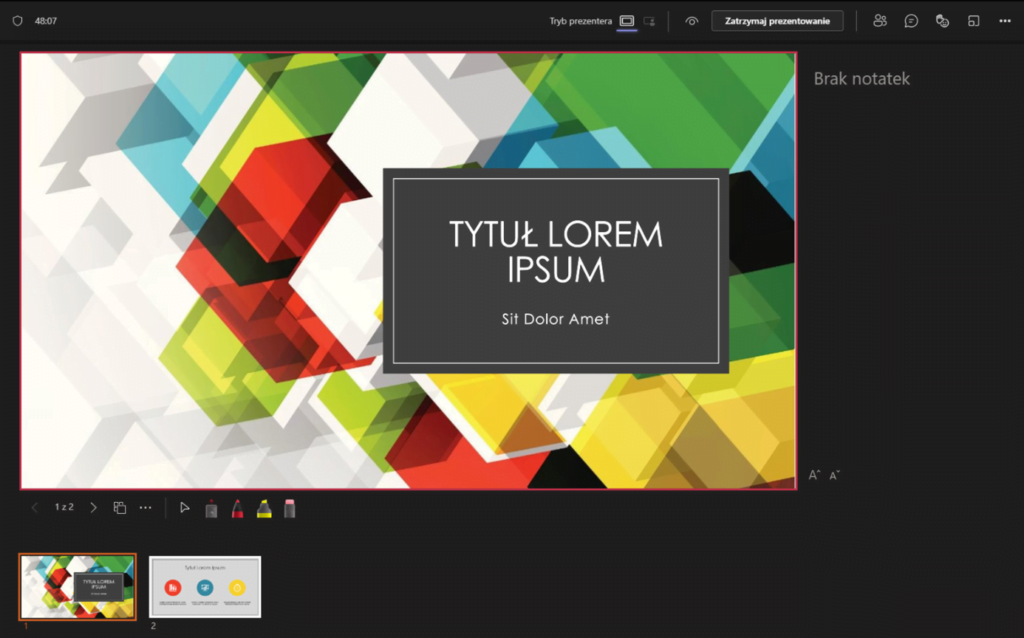Image resolution: width=1024 pixels, height=638 pixels.
Task: Decrease notes font size
Action: click(x=835, y=475)
